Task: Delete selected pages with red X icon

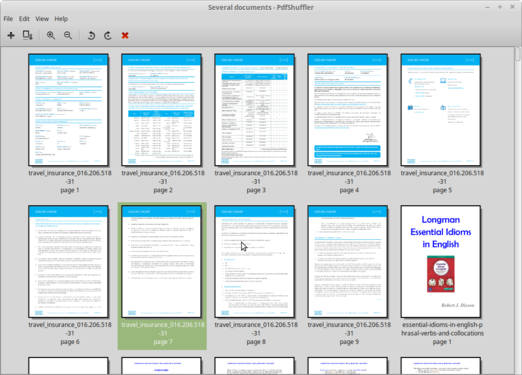Action: (125, 35)
